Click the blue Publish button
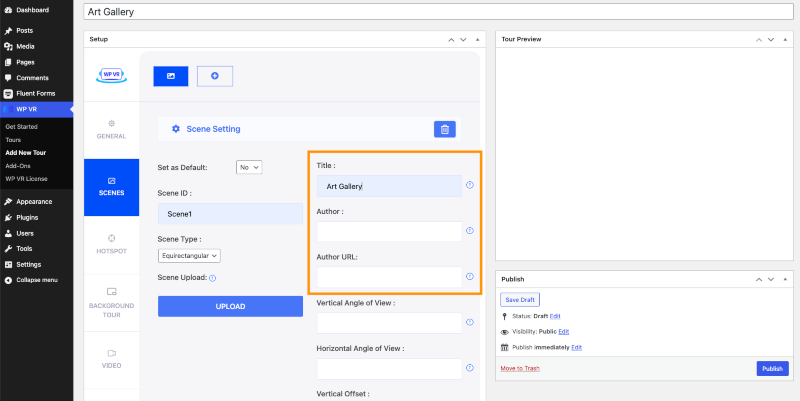800x401 pixels. [x=771, y=369]
